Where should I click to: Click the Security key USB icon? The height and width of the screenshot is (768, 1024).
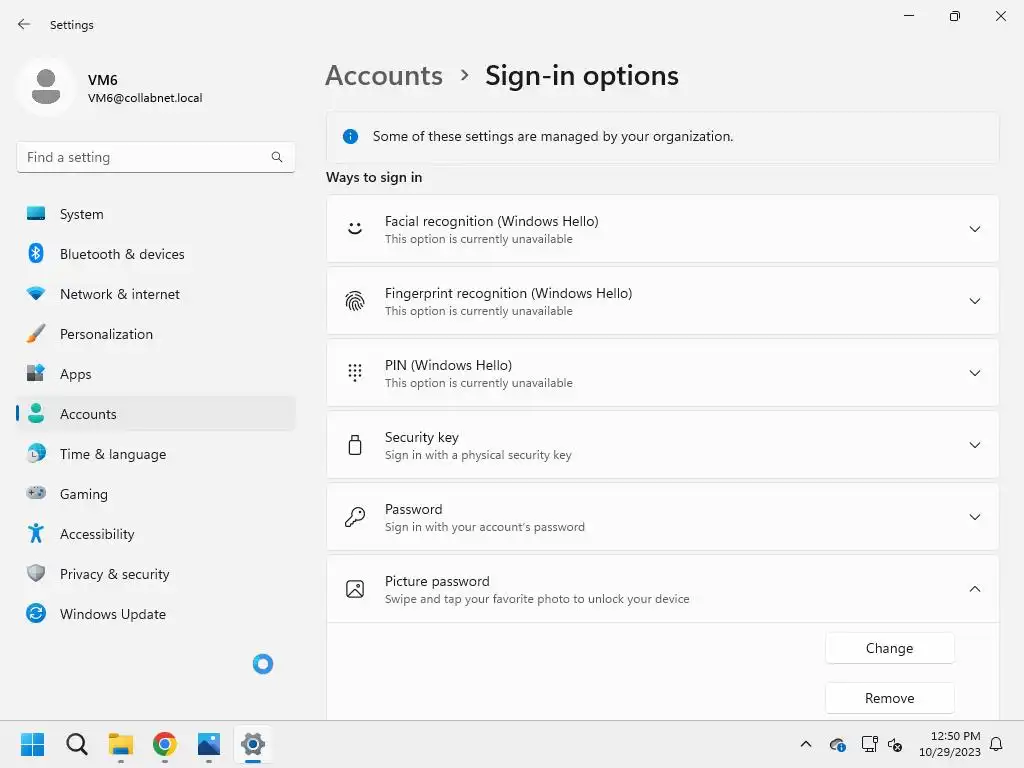point(355,445)
